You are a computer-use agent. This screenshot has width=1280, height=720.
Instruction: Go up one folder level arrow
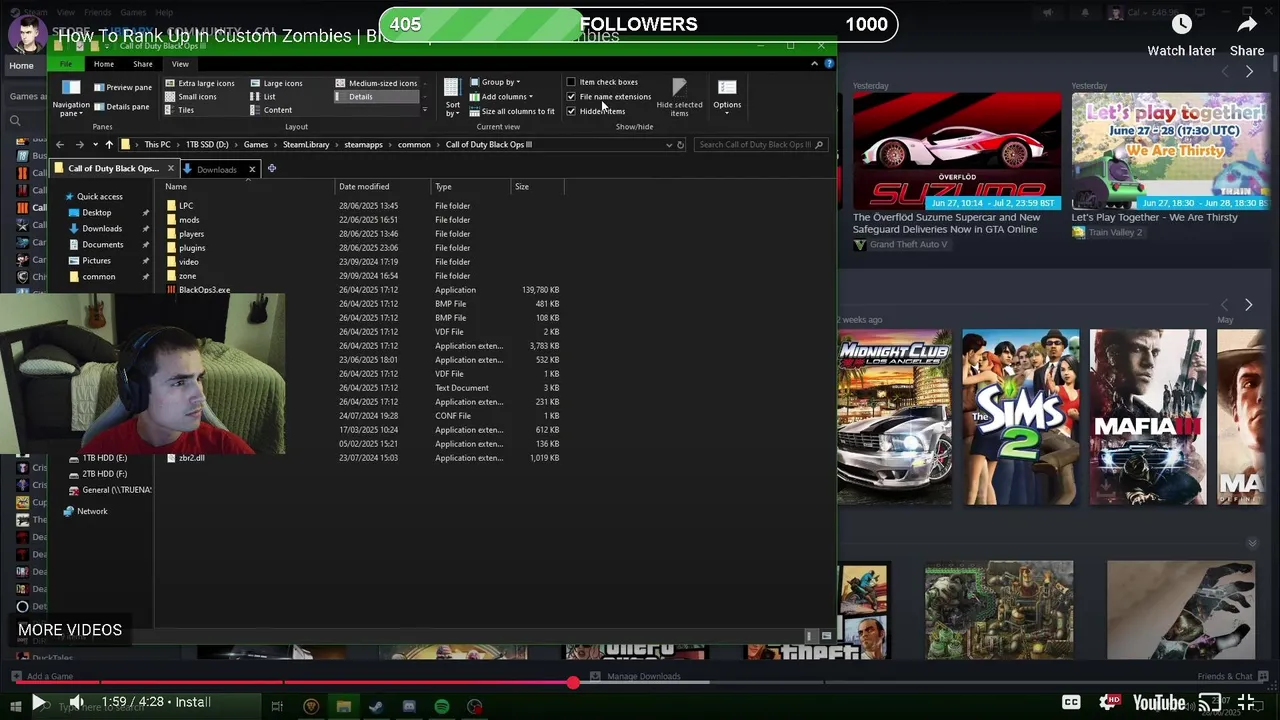pos(109,145)
